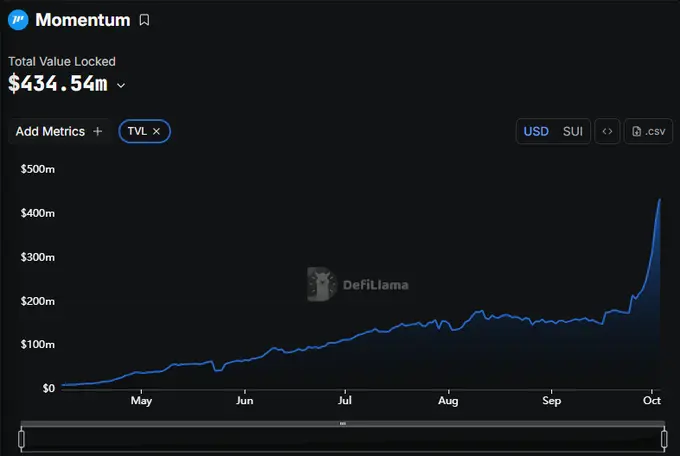This screenshot has width=680, height=456.
Task: Click the Momentum title text
Action: (x=83, y=20)
